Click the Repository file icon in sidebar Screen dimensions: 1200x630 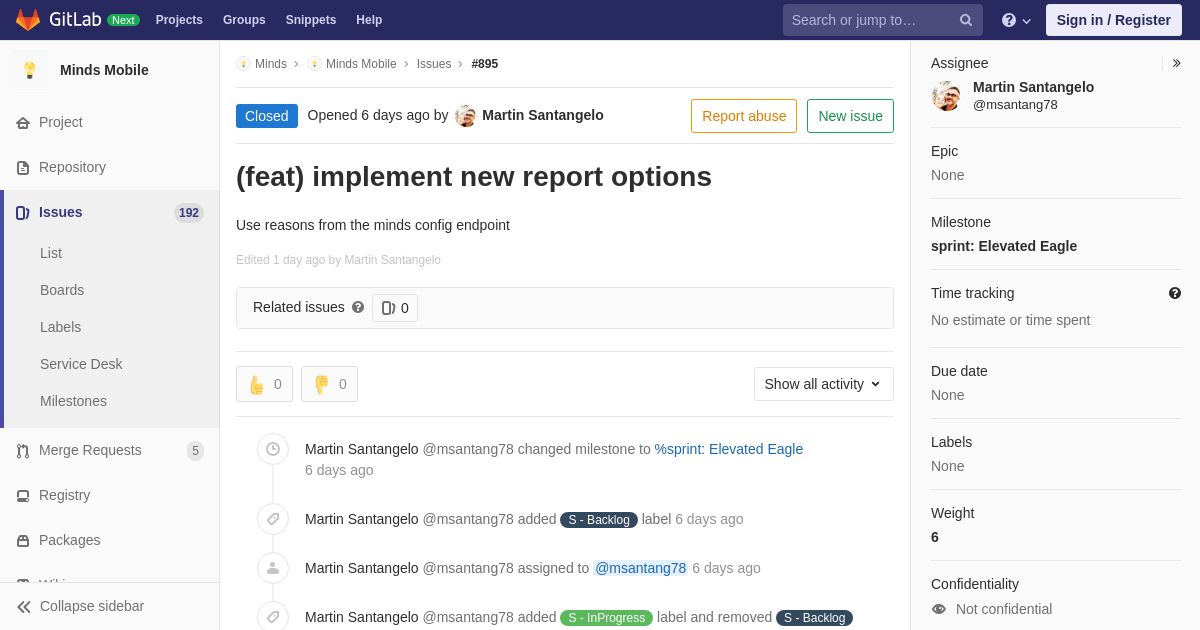coord(23,168)
